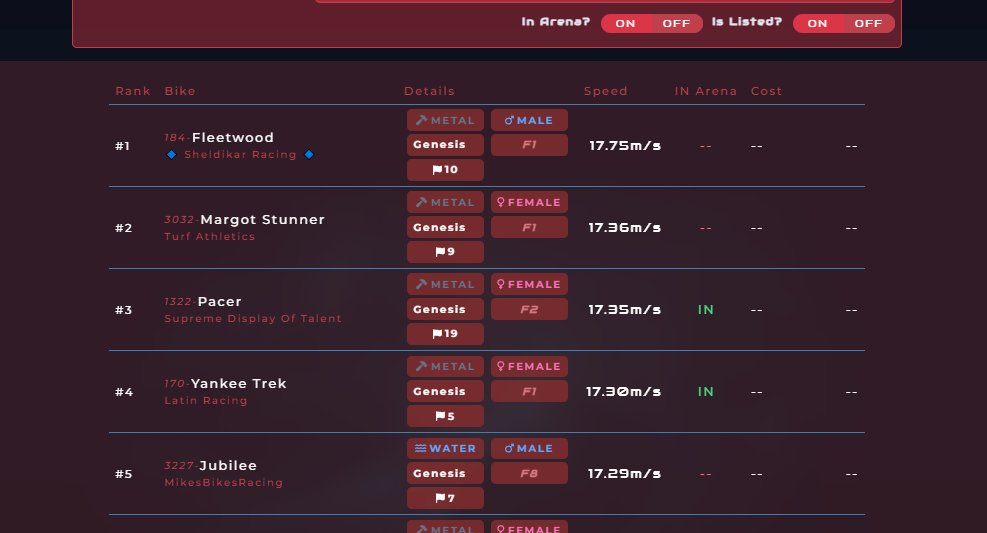Click Pacer's FEMALE gender tag
Image resolution: width=987 pixels, height=533 pixels.
point(529,284)
